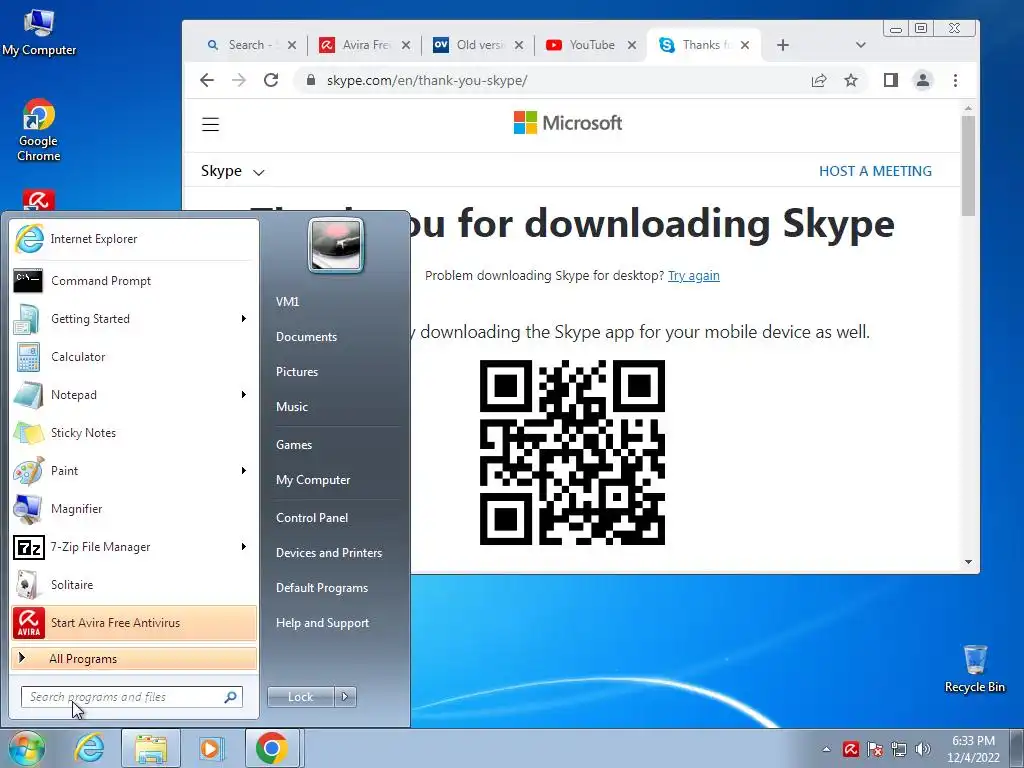Open Chrome tab search chevron
The image size is (1024, 768).
[861, 45]
